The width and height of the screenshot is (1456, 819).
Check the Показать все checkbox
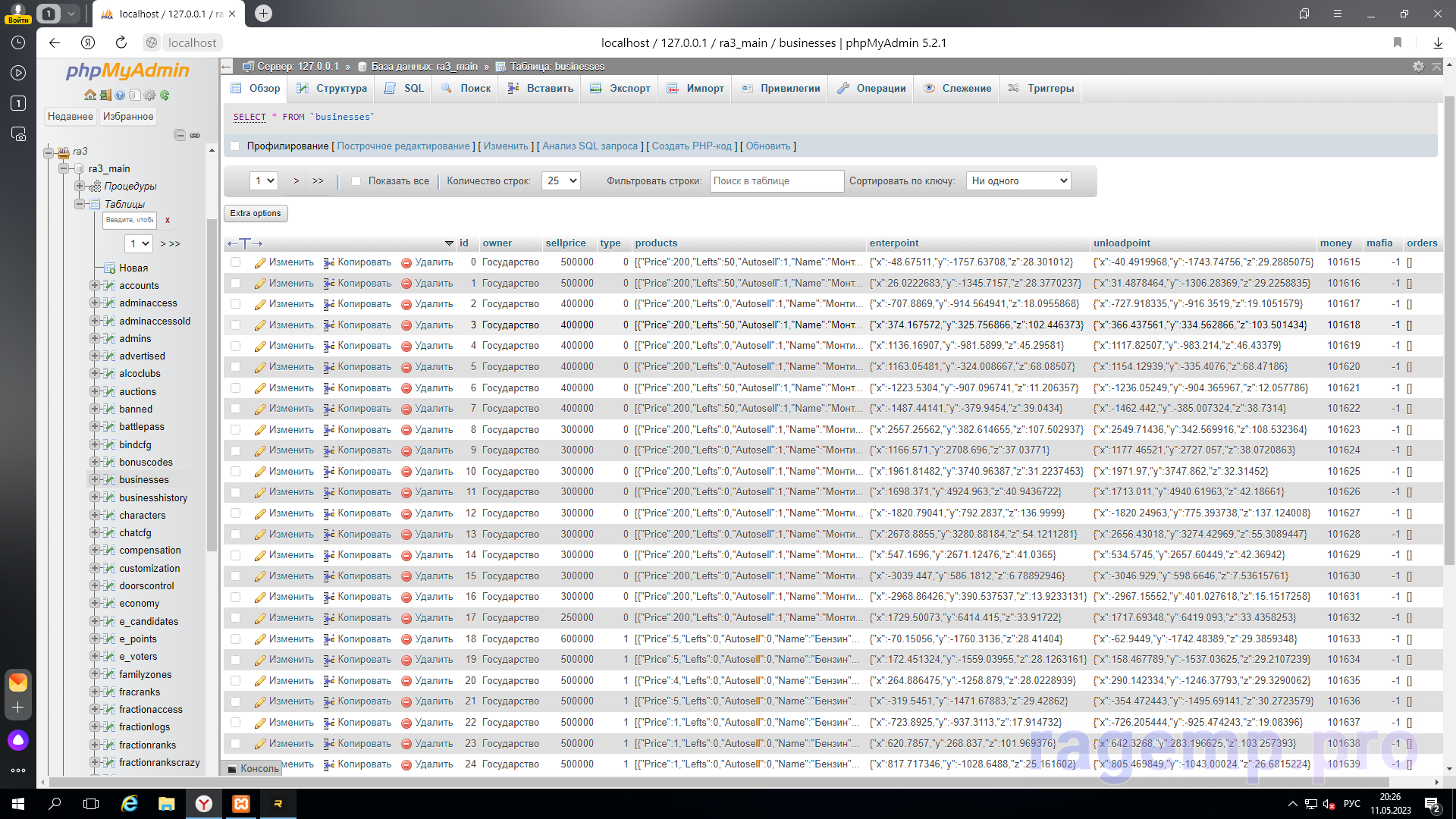[356, 181]
